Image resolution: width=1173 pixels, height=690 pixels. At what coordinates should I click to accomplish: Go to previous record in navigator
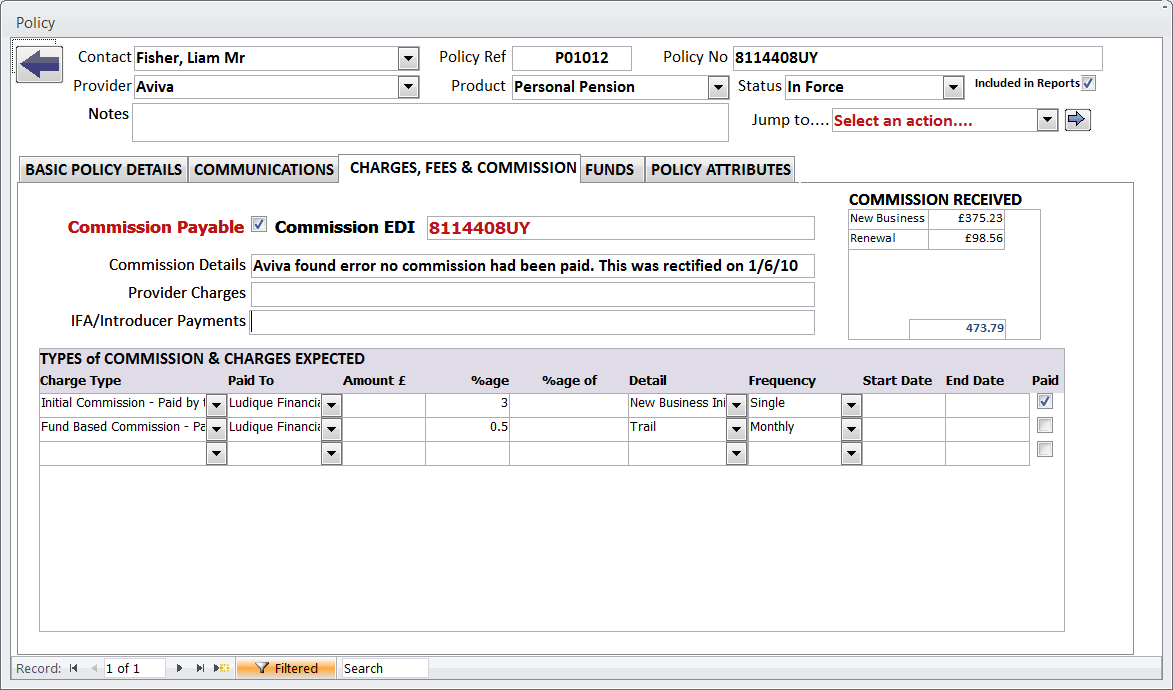[x=94, y=668]
